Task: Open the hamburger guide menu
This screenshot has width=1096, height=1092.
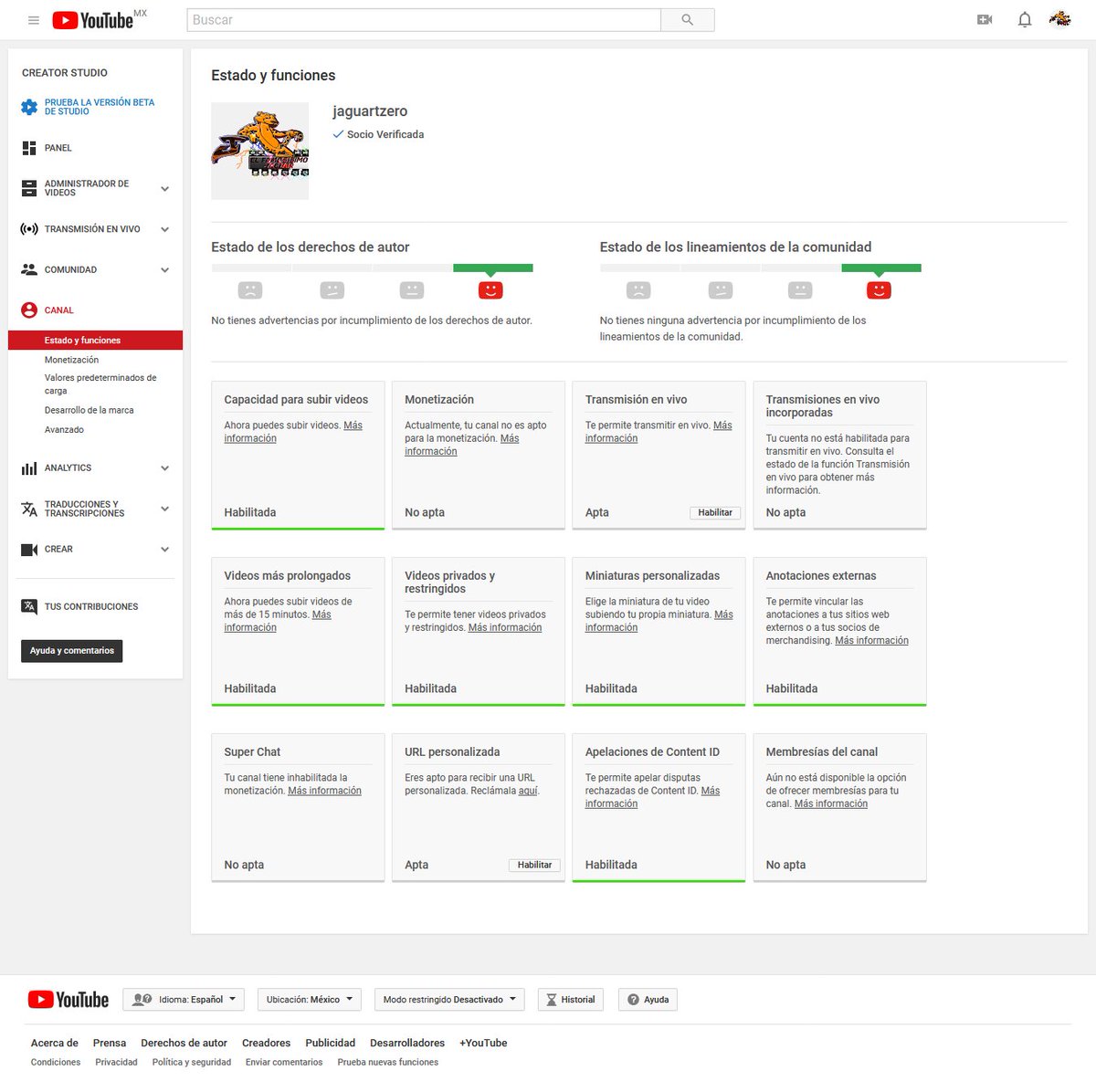Action: pyautogui.click(x=34, y=20)
